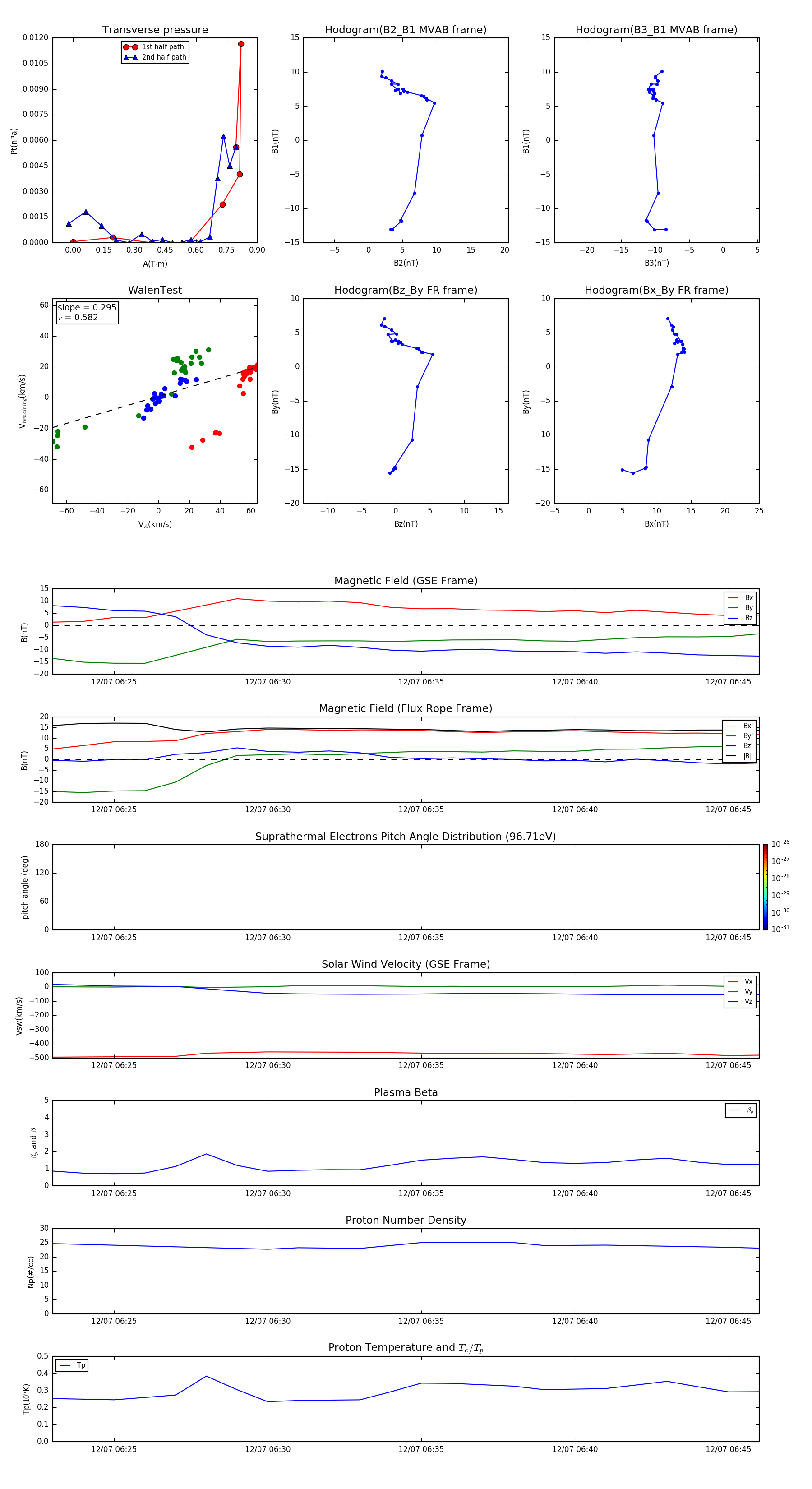
Task: Select the Vz entry in the velocity legend
Action: pyautogui.click(x=740, y=1001)
